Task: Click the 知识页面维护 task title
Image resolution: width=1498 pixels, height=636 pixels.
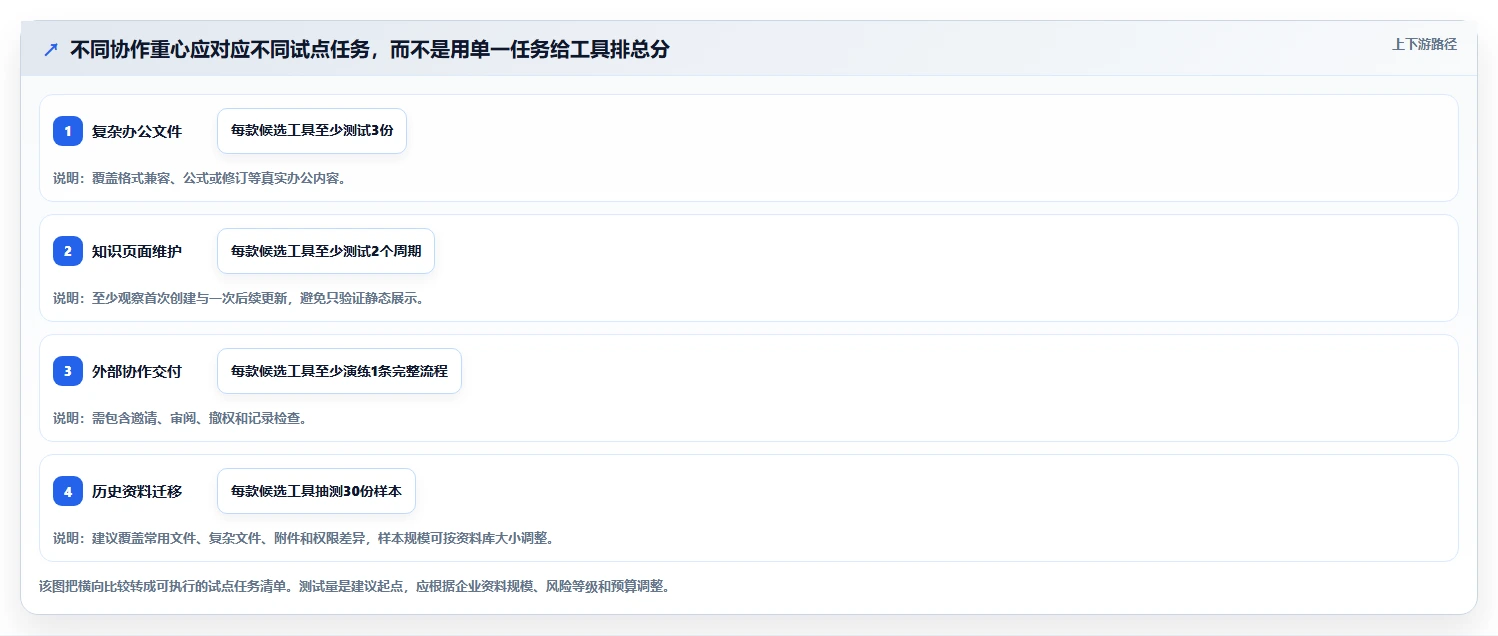Action: tap(137, 251)
